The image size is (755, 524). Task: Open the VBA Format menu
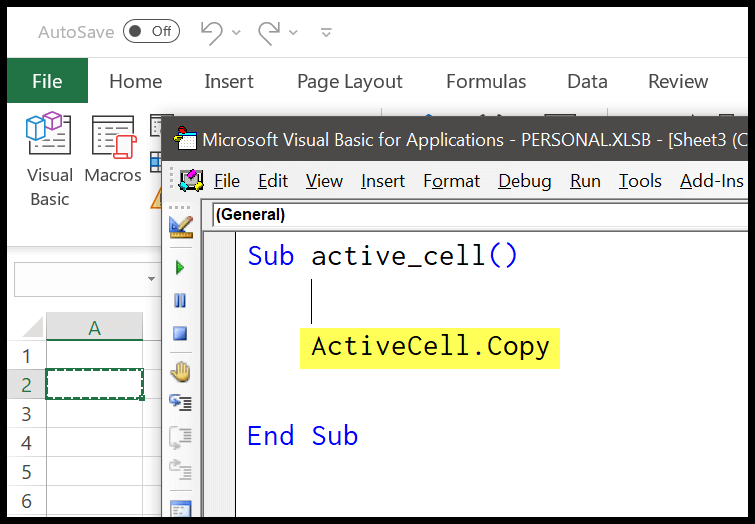click(x=452, y=181)
